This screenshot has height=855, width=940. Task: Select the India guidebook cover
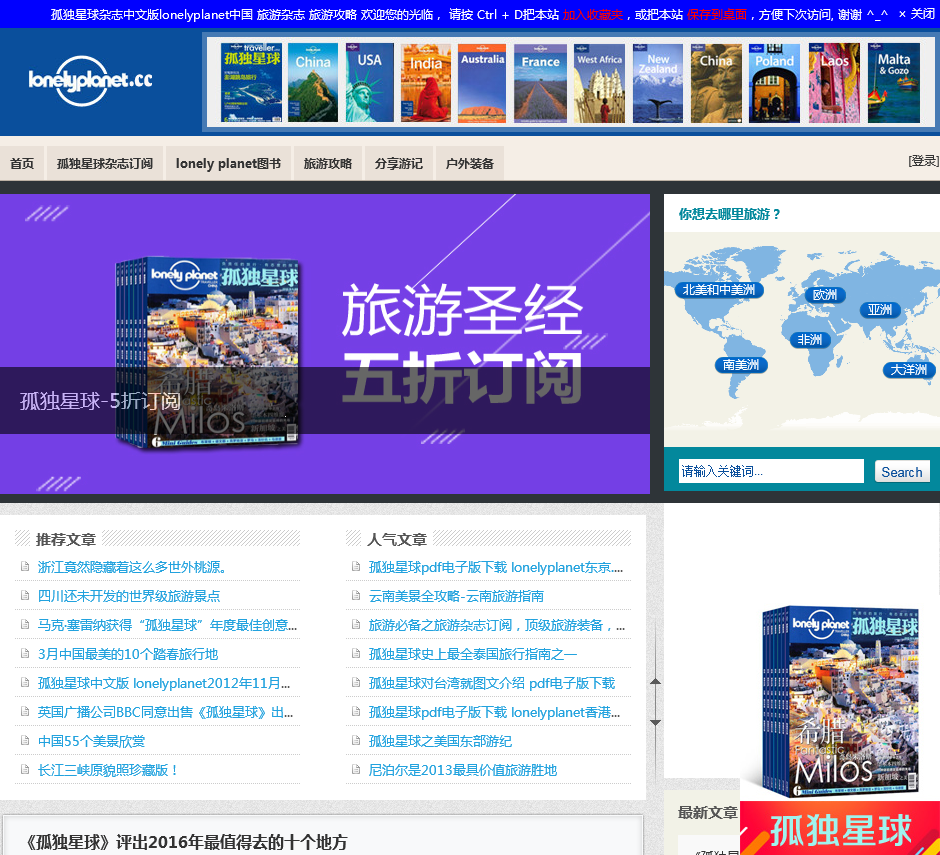click(x=426, y=83)
